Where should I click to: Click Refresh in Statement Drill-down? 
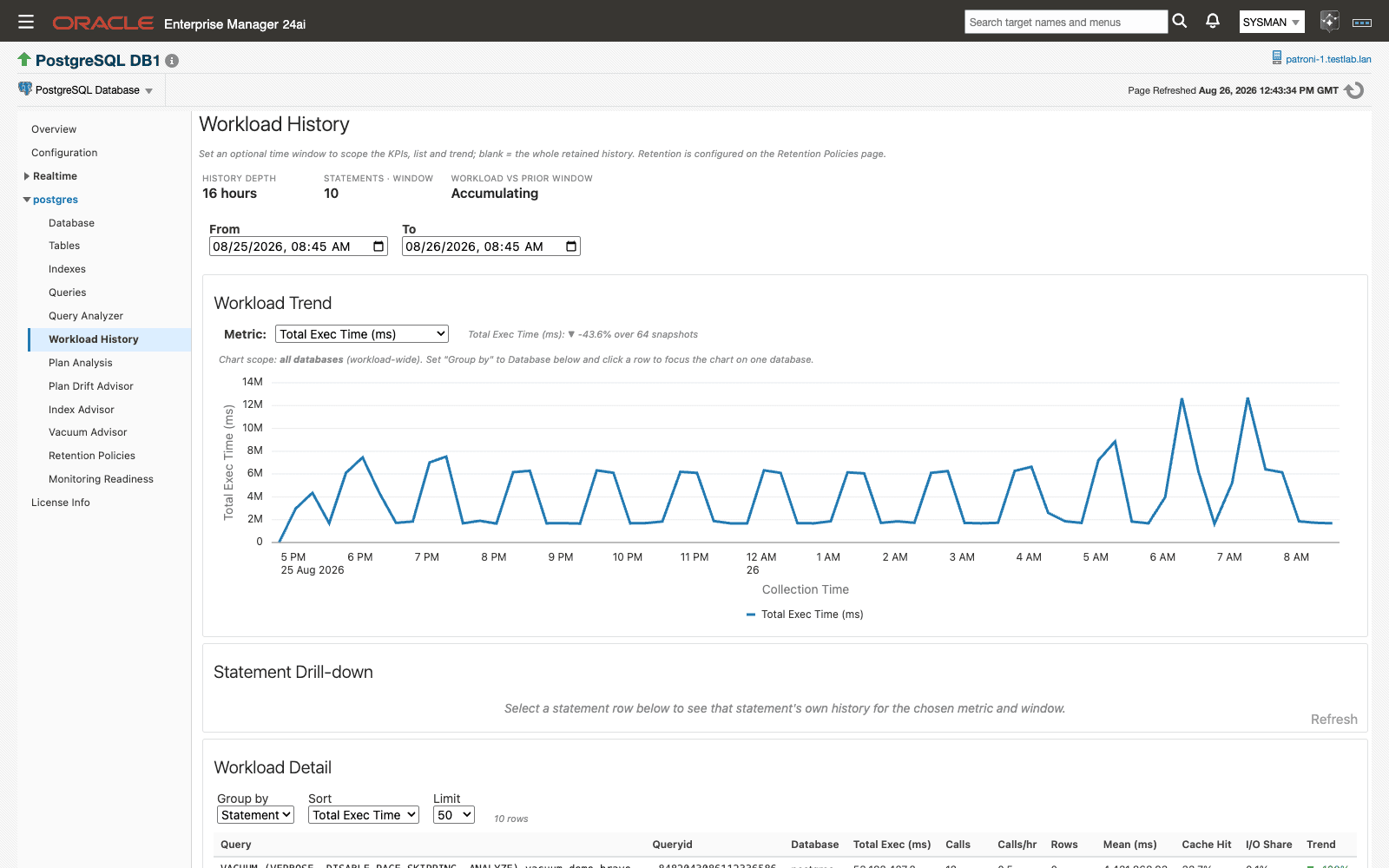pos(1333,720)
